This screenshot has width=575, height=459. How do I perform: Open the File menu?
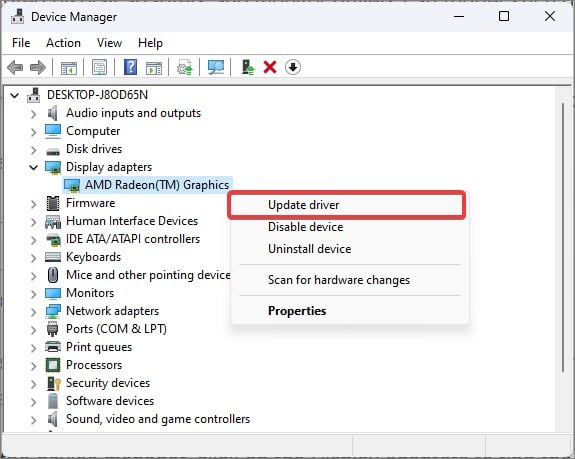click(x=21, y=43)
